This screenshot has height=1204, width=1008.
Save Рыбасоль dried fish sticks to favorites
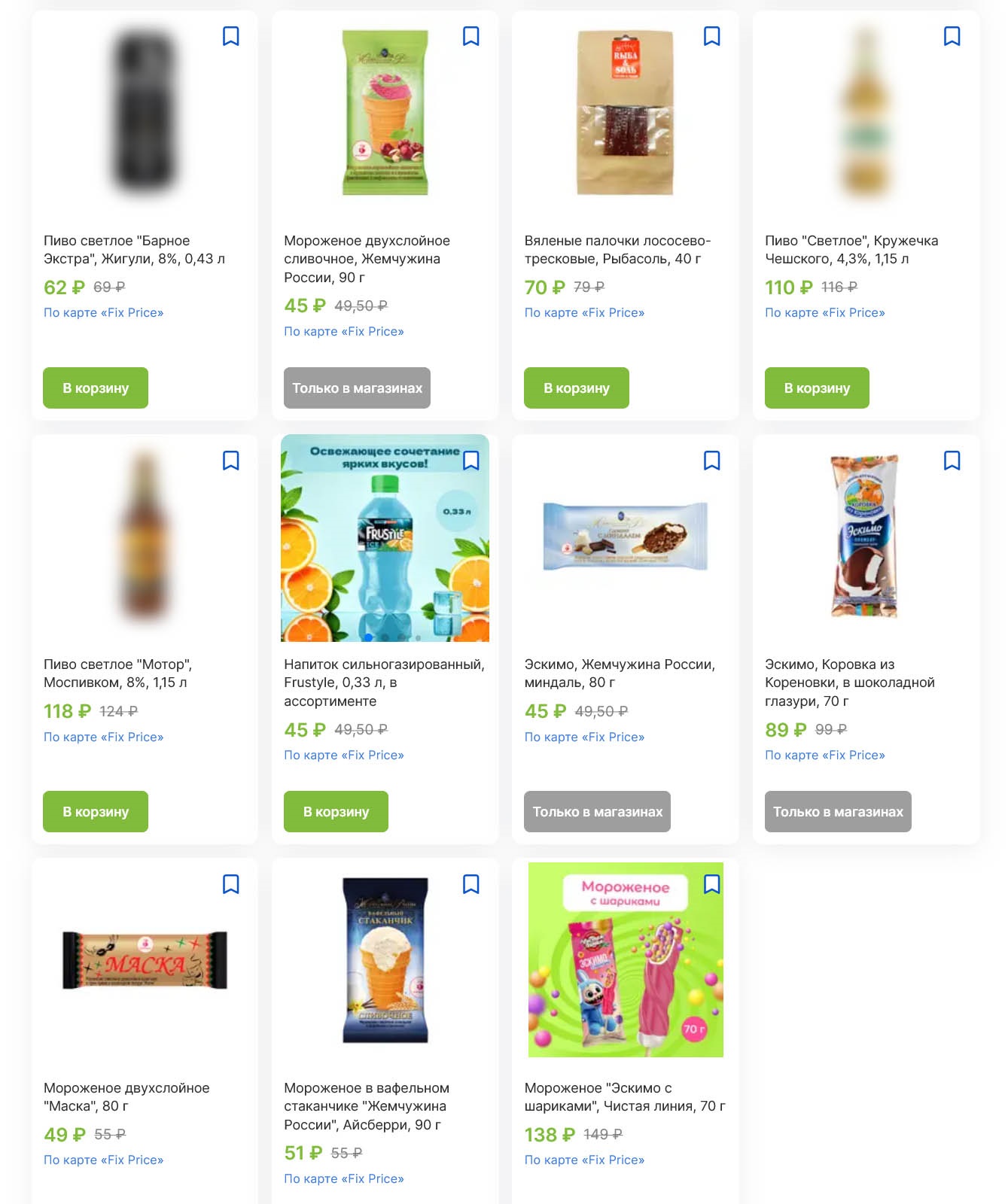(x=712, y=36)
